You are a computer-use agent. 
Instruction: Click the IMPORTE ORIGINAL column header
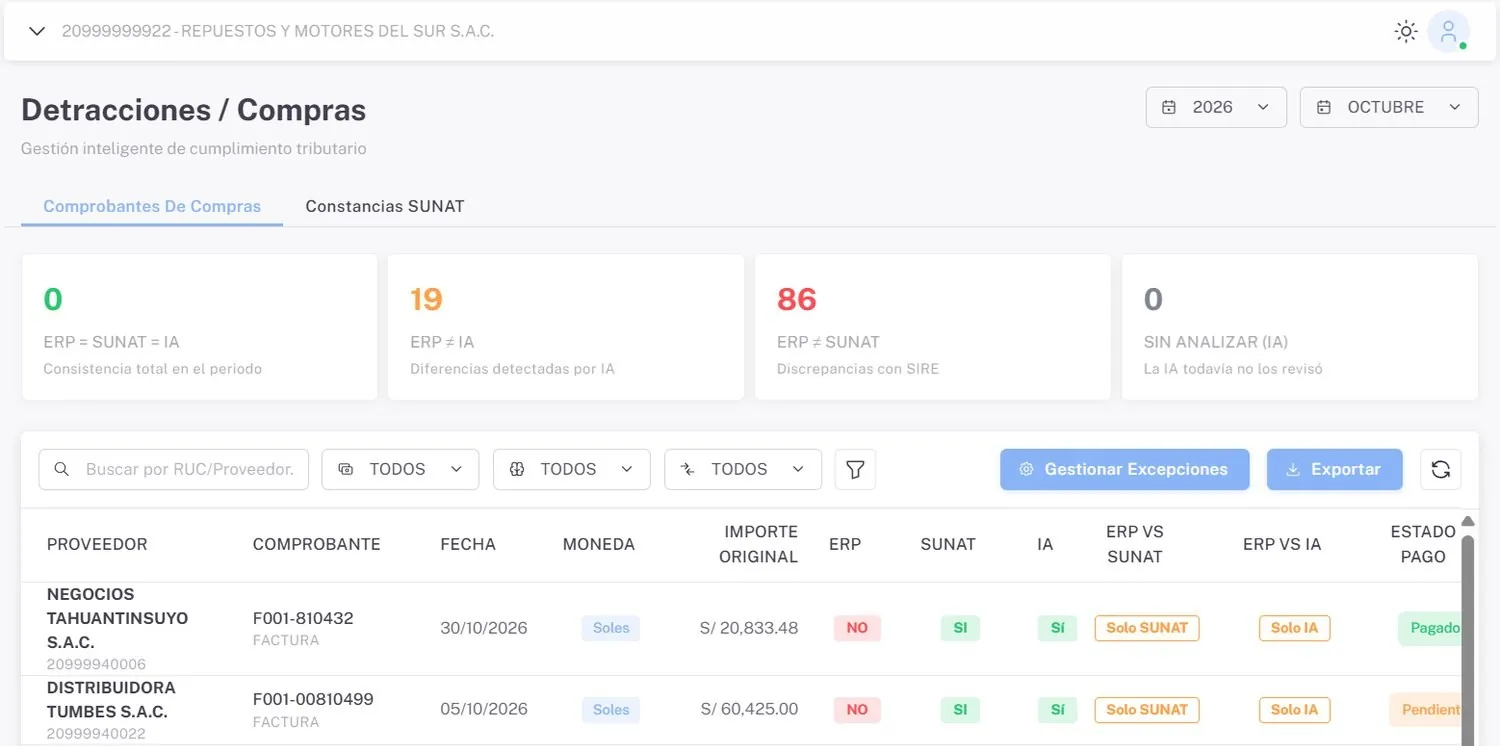tap(758, 544)
